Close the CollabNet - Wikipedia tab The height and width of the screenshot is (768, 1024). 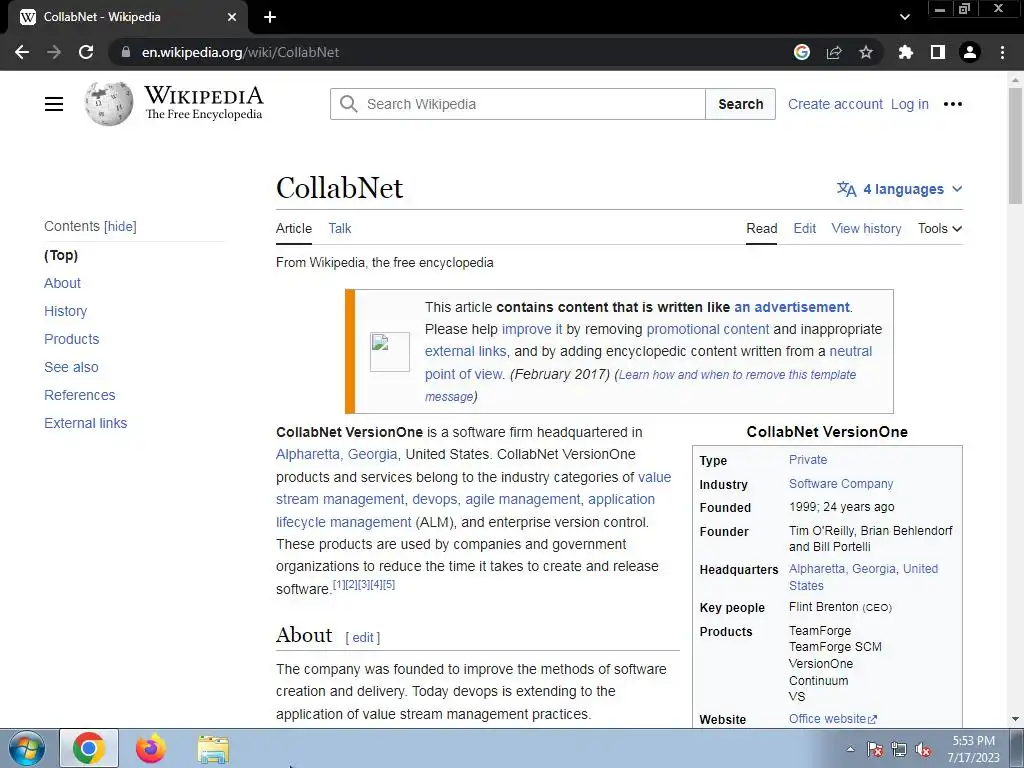tap(231, 17)
